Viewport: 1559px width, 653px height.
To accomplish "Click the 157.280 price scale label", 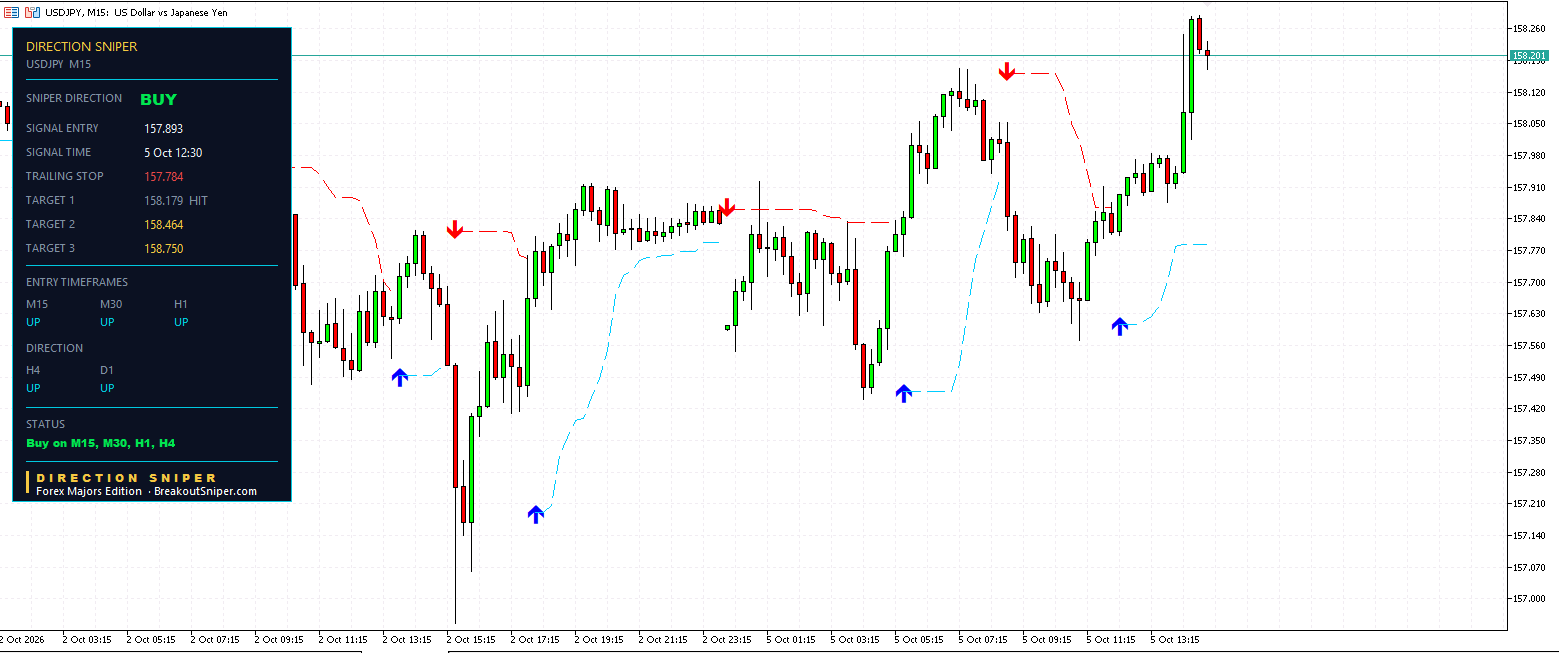I will pos(1531,472).
